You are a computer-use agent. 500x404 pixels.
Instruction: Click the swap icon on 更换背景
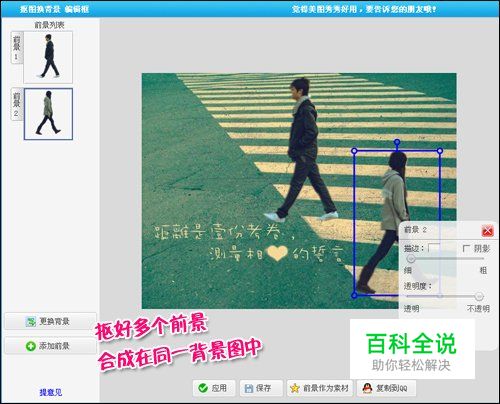click(31, 322)
